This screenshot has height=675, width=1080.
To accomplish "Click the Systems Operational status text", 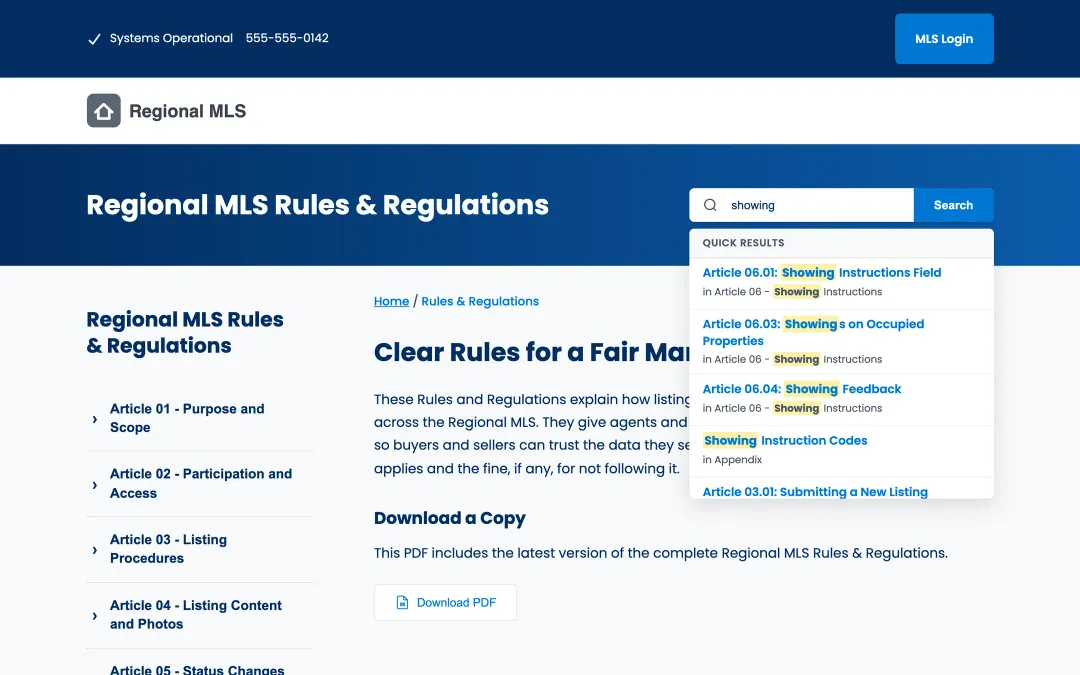I will click(x=172, y=38).
